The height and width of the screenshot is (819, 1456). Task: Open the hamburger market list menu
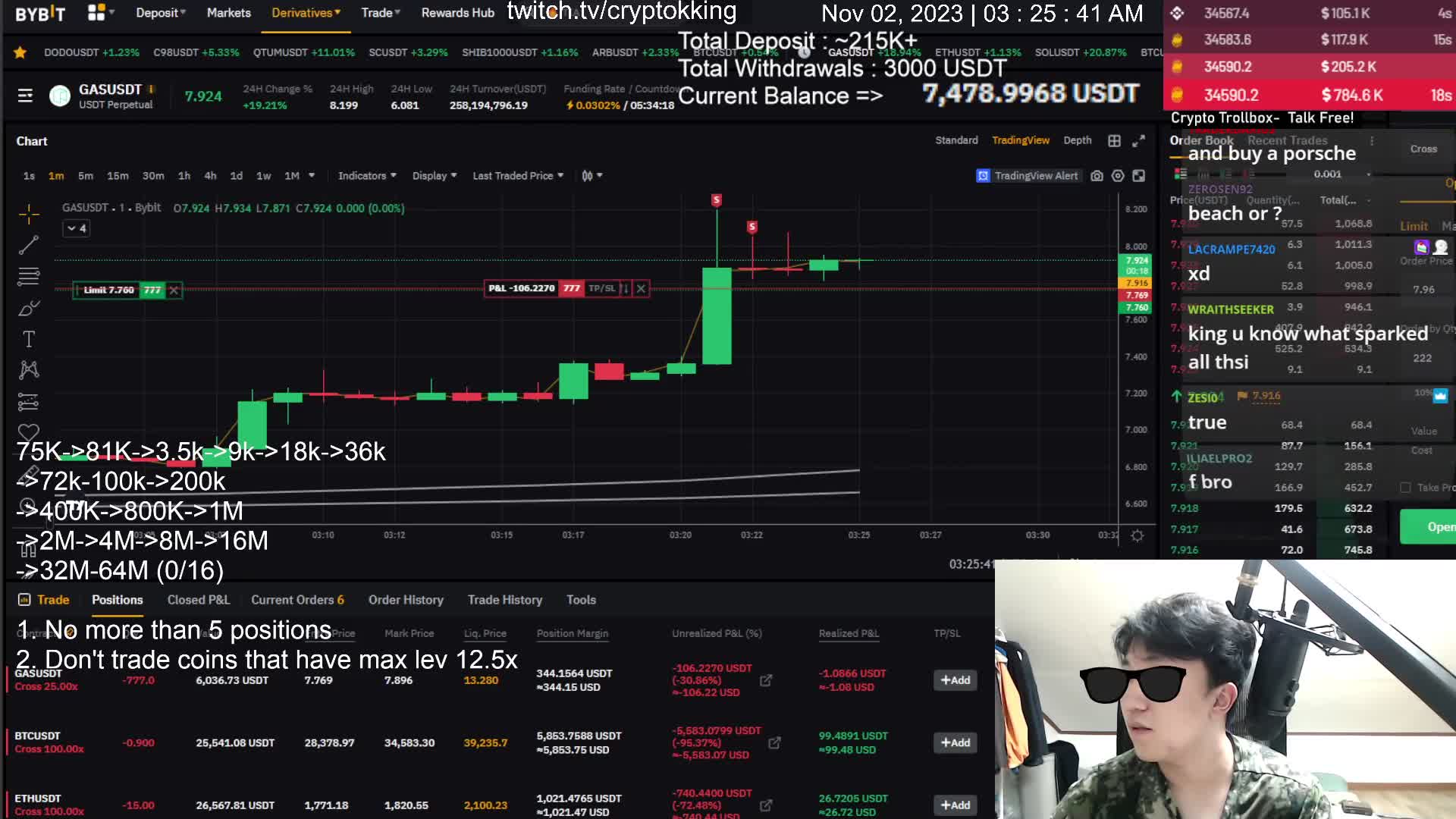coord(25,96)
